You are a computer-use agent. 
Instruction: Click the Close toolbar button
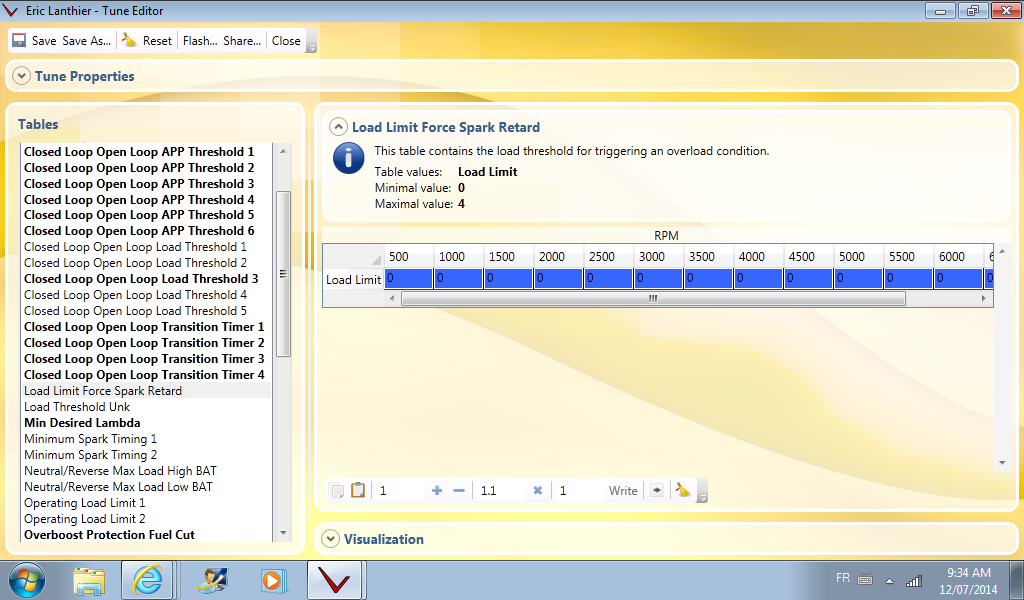[x=286, y=40]
